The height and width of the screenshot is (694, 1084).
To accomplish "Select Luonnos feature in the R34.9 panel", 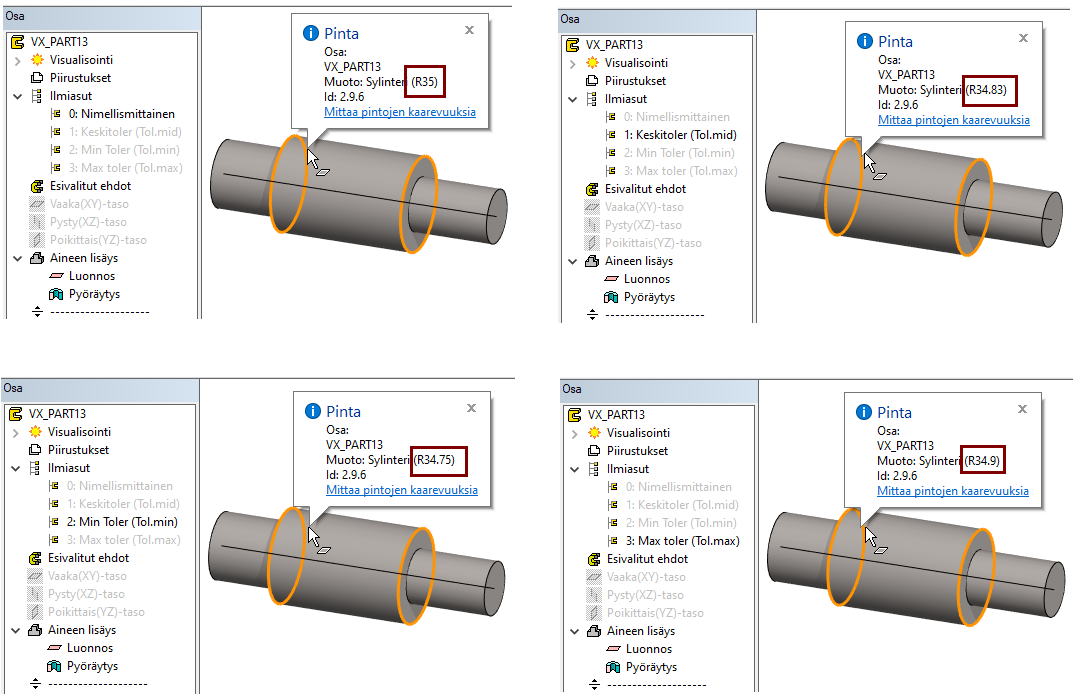I will coord(649,649).
